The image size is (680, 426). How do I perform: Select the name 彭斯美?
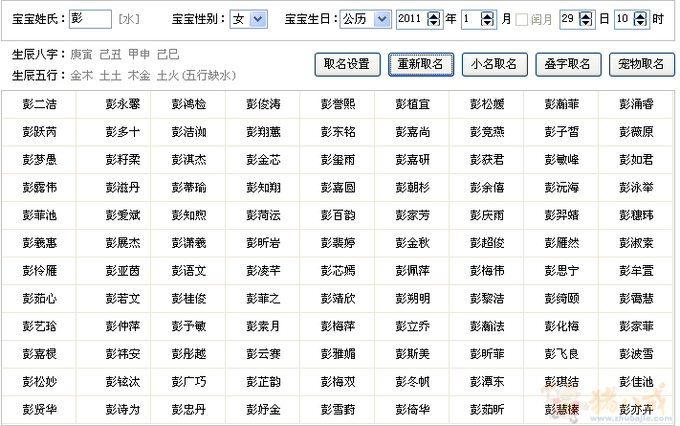point(412,354)
